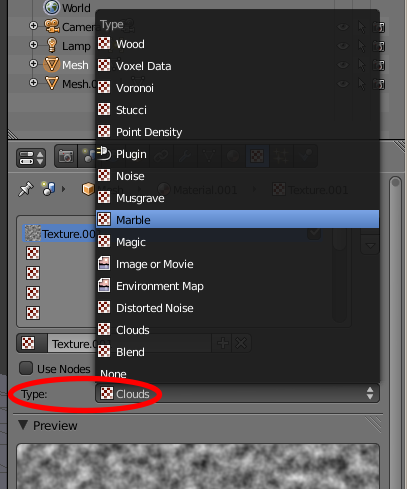The image size is (407, 489).
Task: Pick the Stucci texture type
Action: [x=237, y=110]
